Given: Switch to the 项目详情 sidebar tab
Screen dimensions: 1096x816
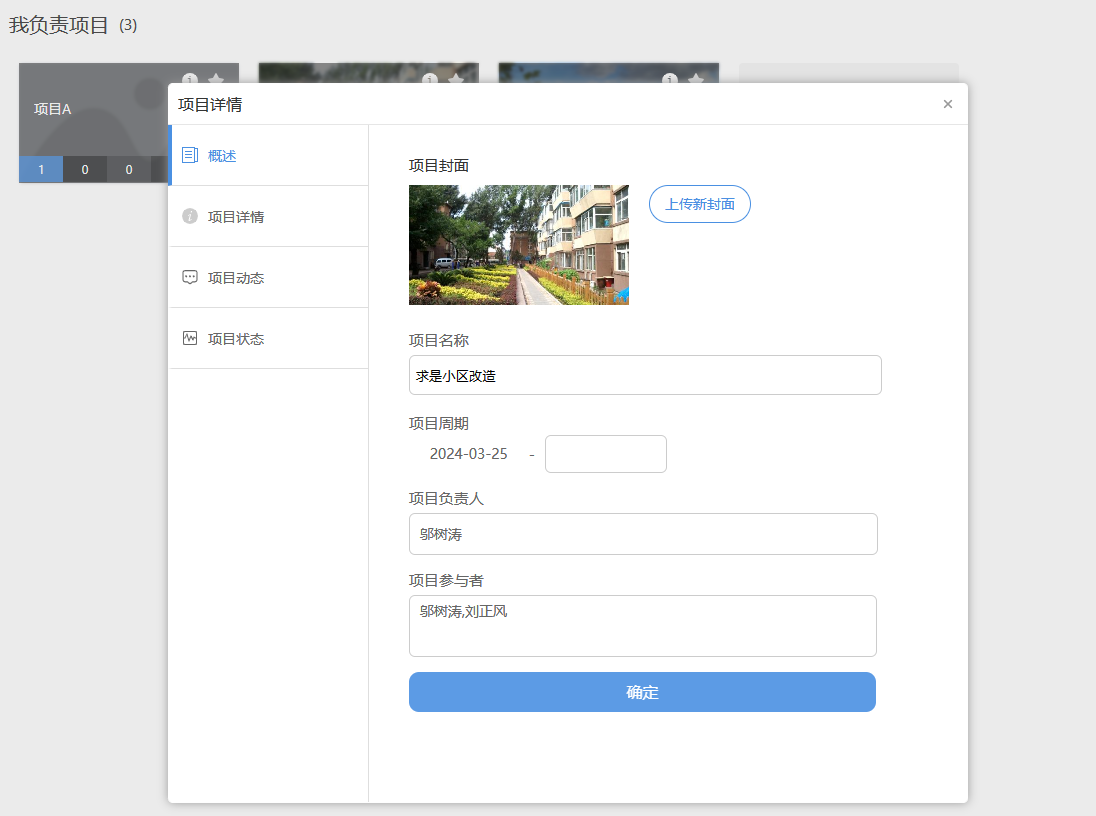Looking at the screenshot, I should (236, 217).
